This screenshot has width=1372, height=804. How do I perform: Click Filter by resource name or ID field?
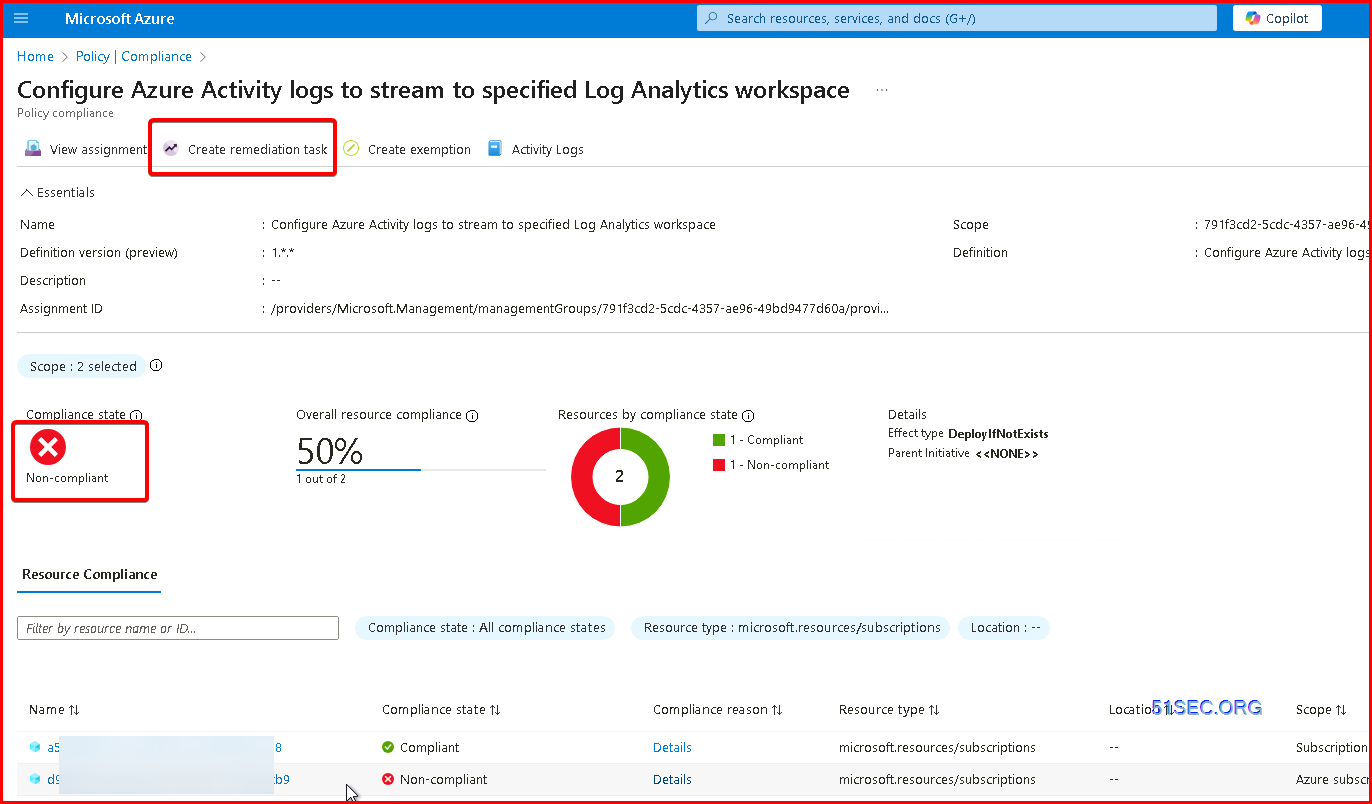pos(178,628)
